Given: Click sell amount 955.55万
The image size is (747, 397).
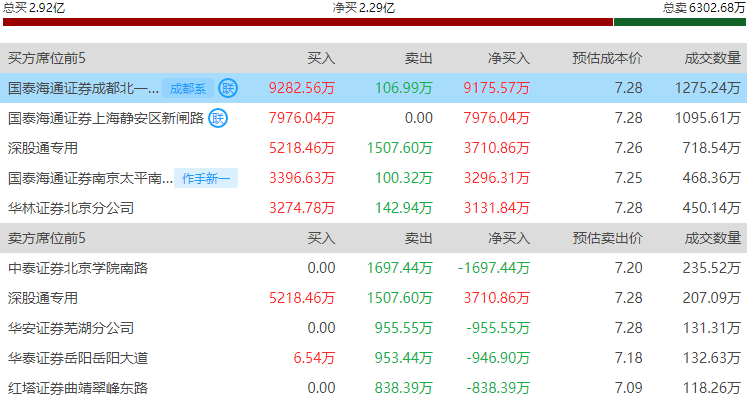Looking at the screenshot, I should click(404, 328).
